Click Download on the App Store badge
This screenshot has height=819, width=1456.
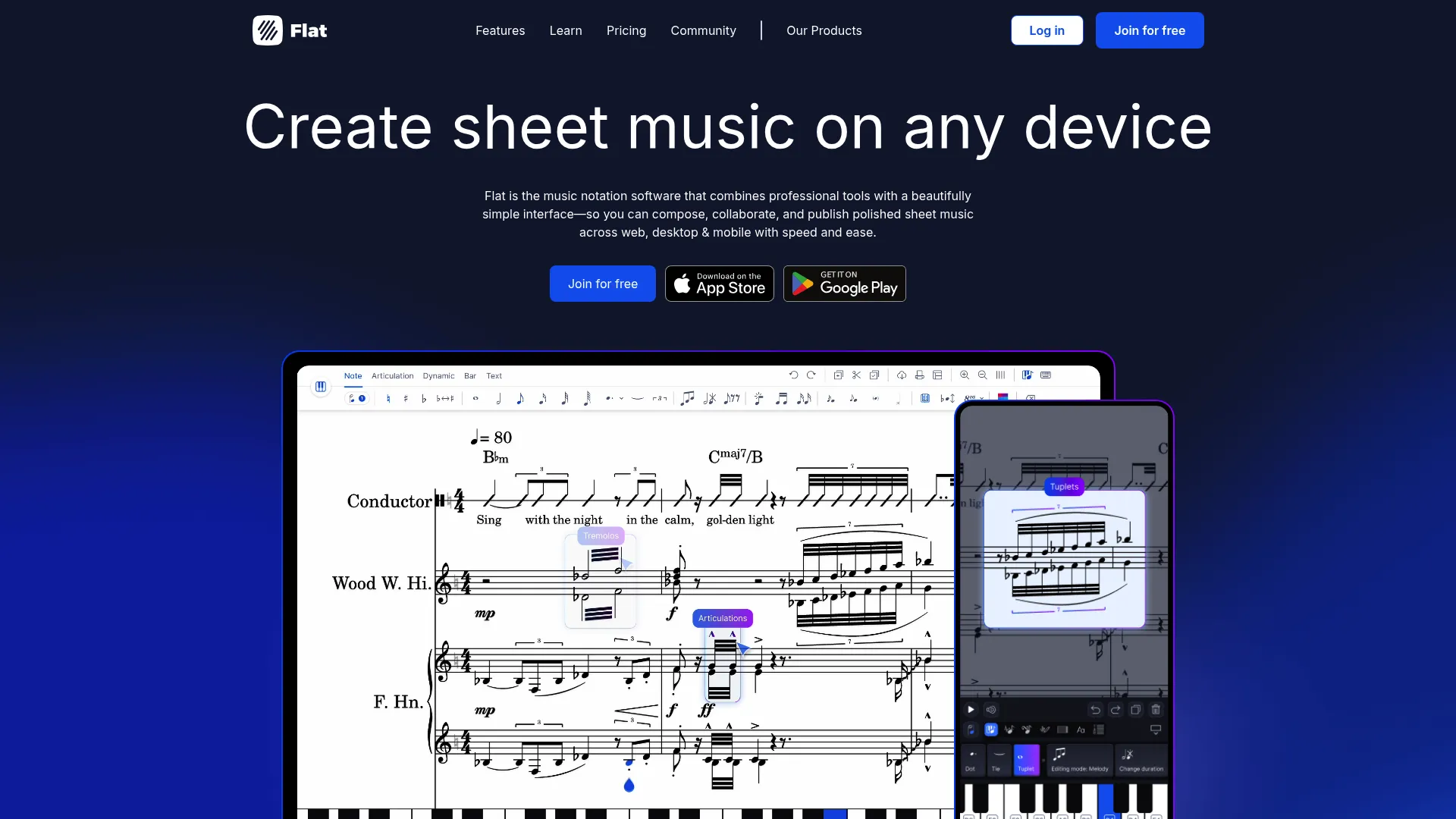pos(720,284)
